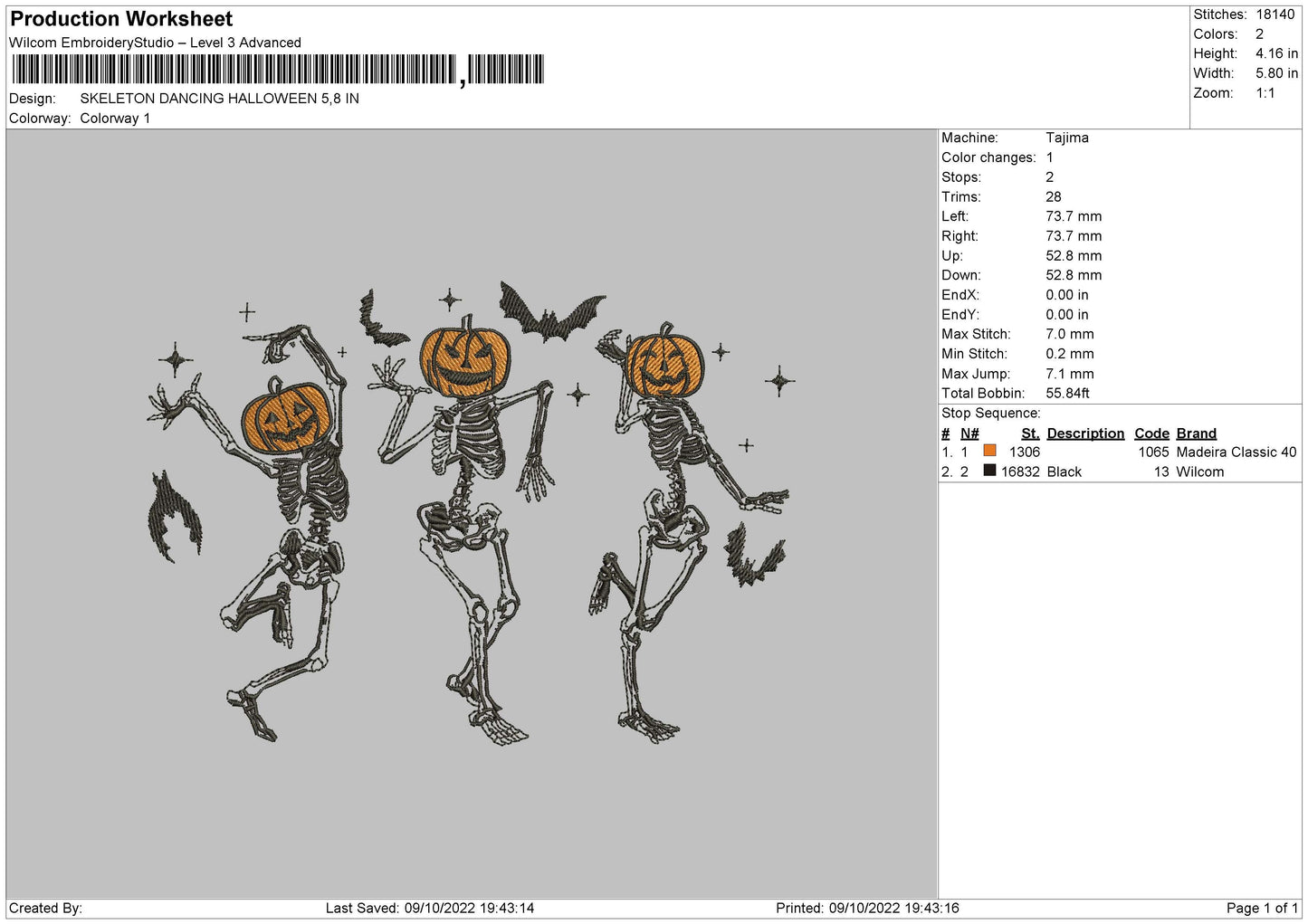1308x924 pixels.
Task: Click the black thread color swatch
Action: pyautogui.click(x=989, y=471)
